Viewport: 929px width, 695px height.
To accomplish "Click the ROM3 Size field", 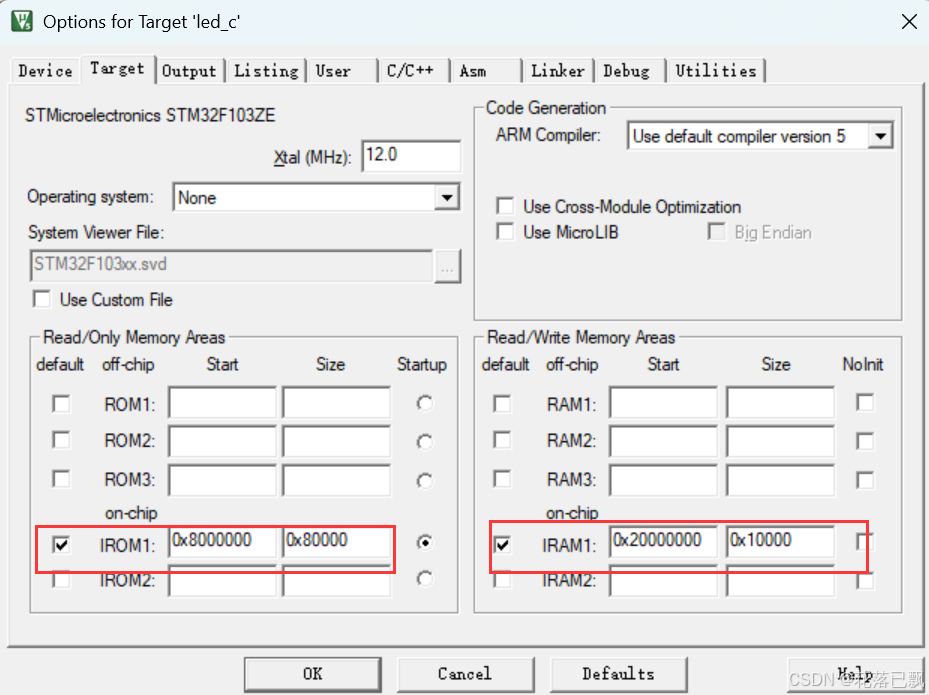I will [337, 479].
